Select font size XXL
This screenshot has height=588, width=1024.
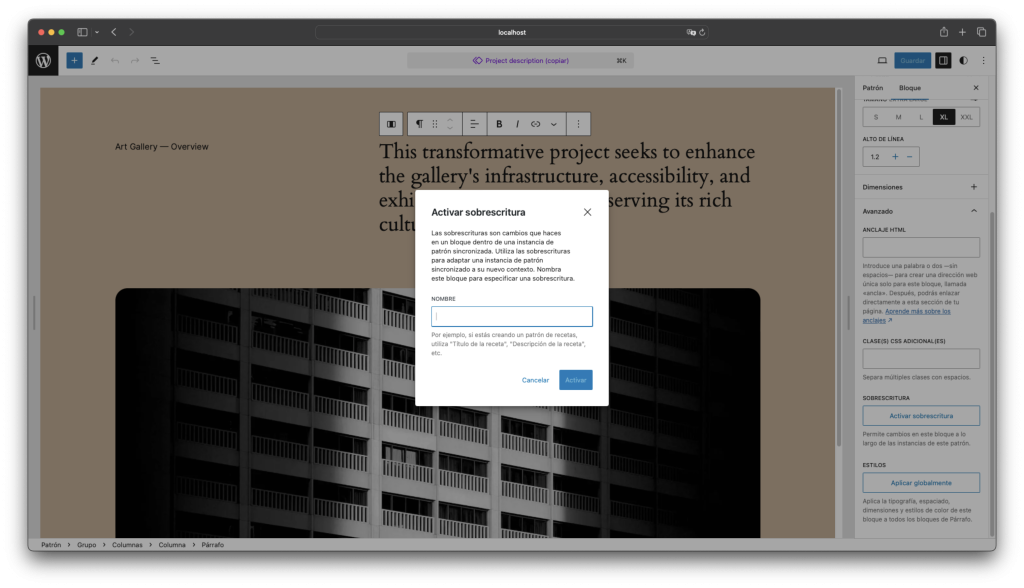[967, 118]
